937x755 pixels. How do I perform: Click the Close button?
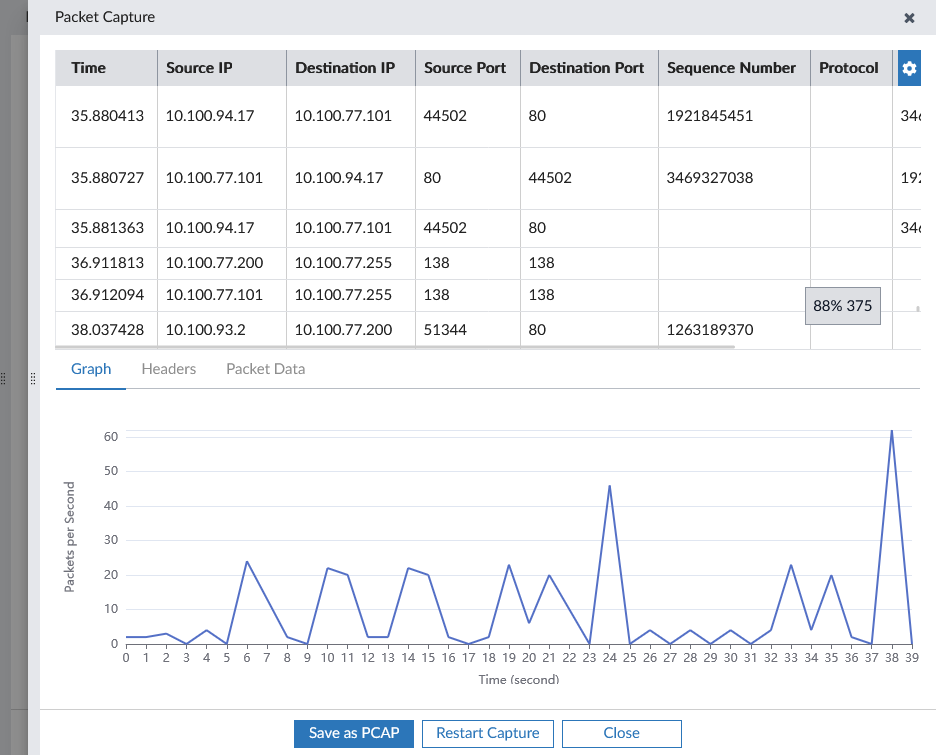point(621,733)
